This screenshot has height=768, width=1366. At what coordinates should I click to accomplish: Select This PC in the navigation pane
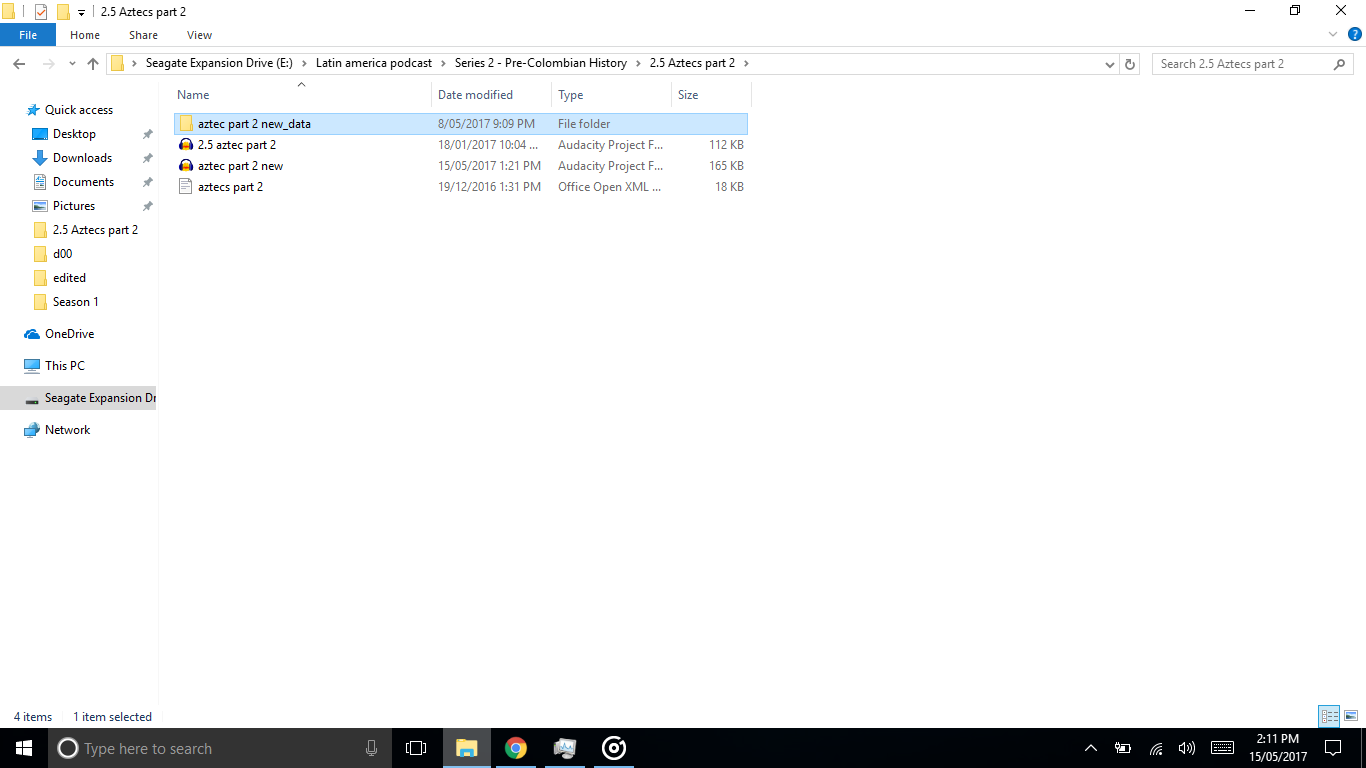pos(64,366)
